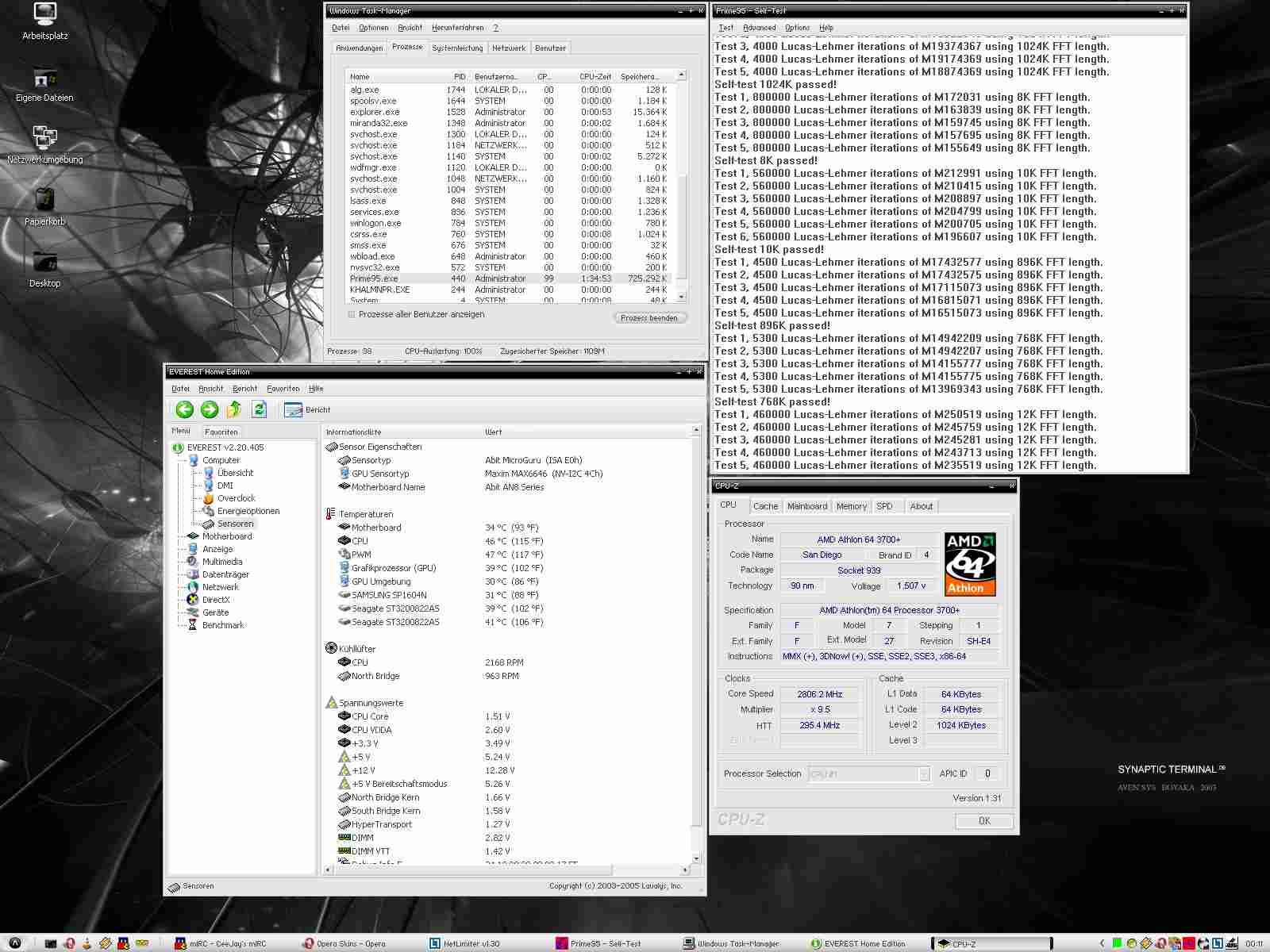Switch to NetLimiter v1.30 taskbar button
Image resolution: width=1270 pixels, height=952 pixels.
point(471,943)
